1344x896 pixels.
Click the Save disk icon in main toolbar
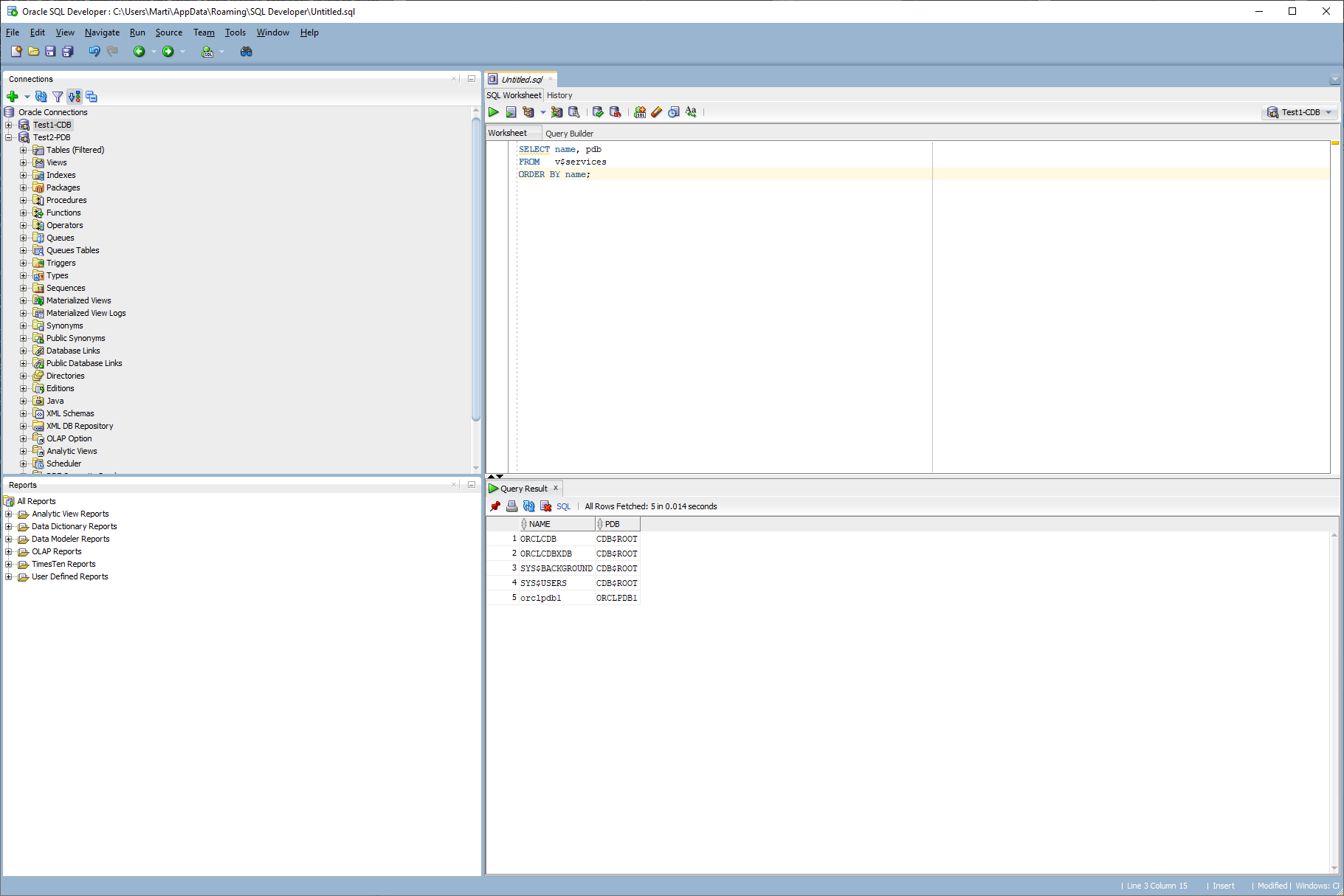tap(50, 52)
